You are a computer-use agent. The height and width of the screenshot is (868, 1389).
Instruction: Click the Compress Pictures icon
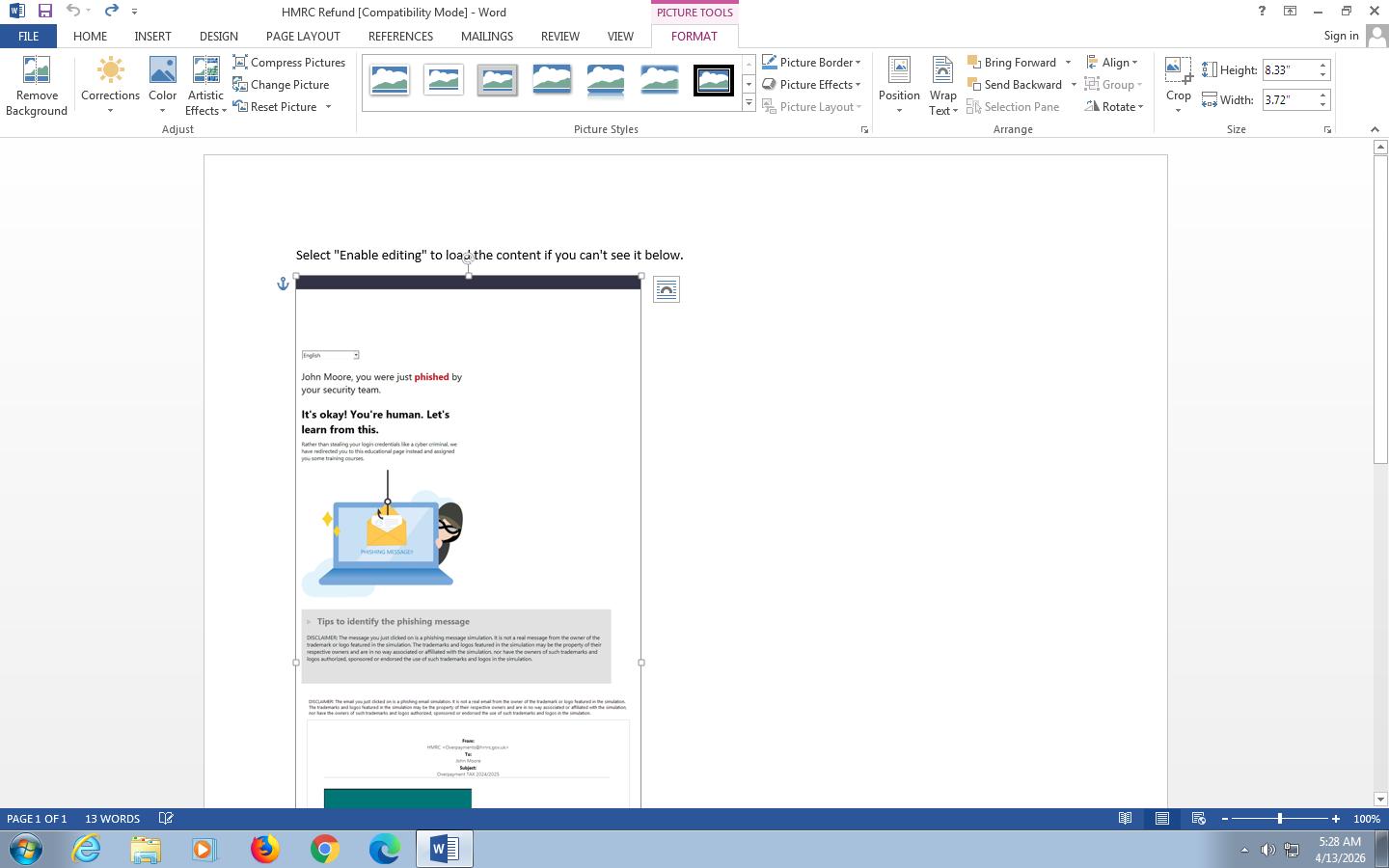coord(241,63)
